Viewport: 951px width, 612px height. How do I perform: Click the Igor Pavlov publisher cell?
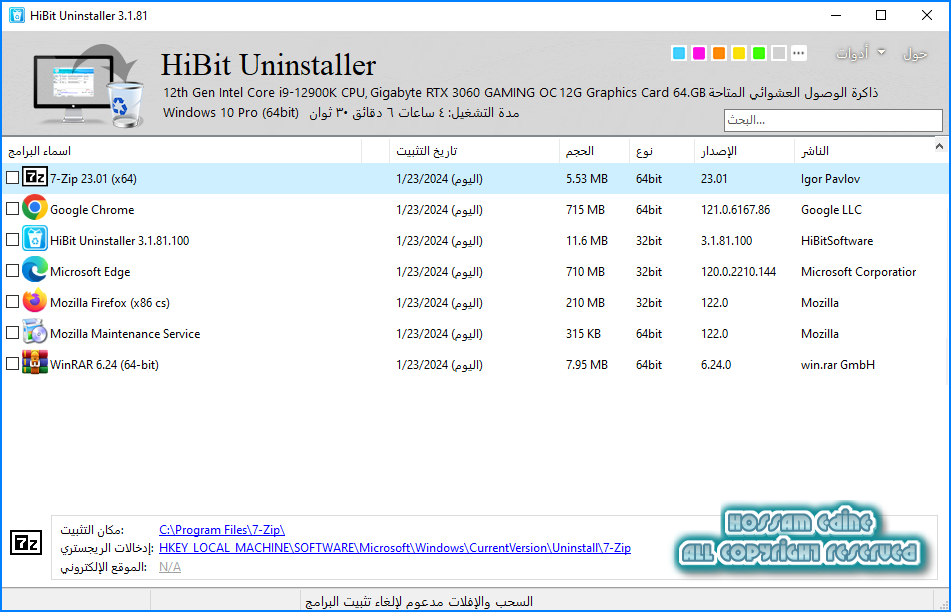(830, 179)
